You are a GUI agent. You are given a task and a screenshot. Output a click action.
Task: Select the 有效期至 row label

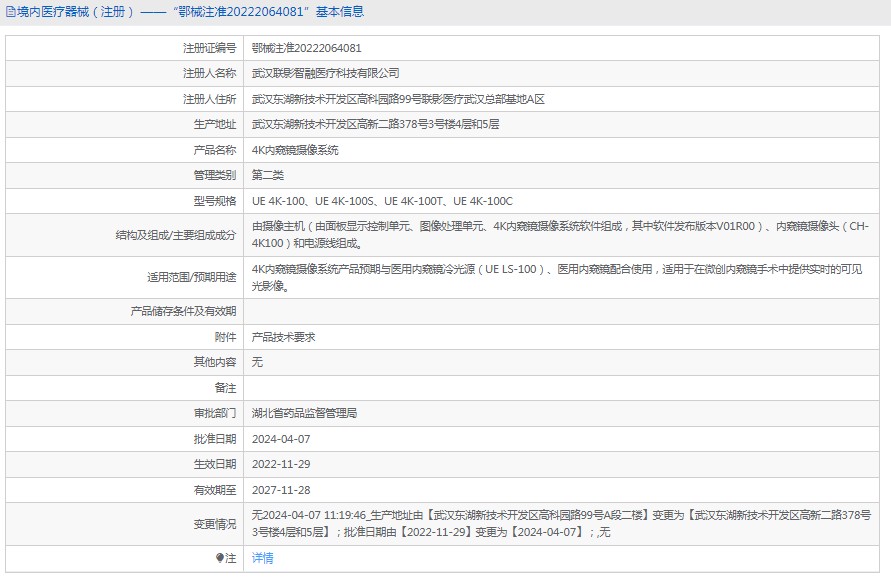pyautogui.click(x=215, y=490)
